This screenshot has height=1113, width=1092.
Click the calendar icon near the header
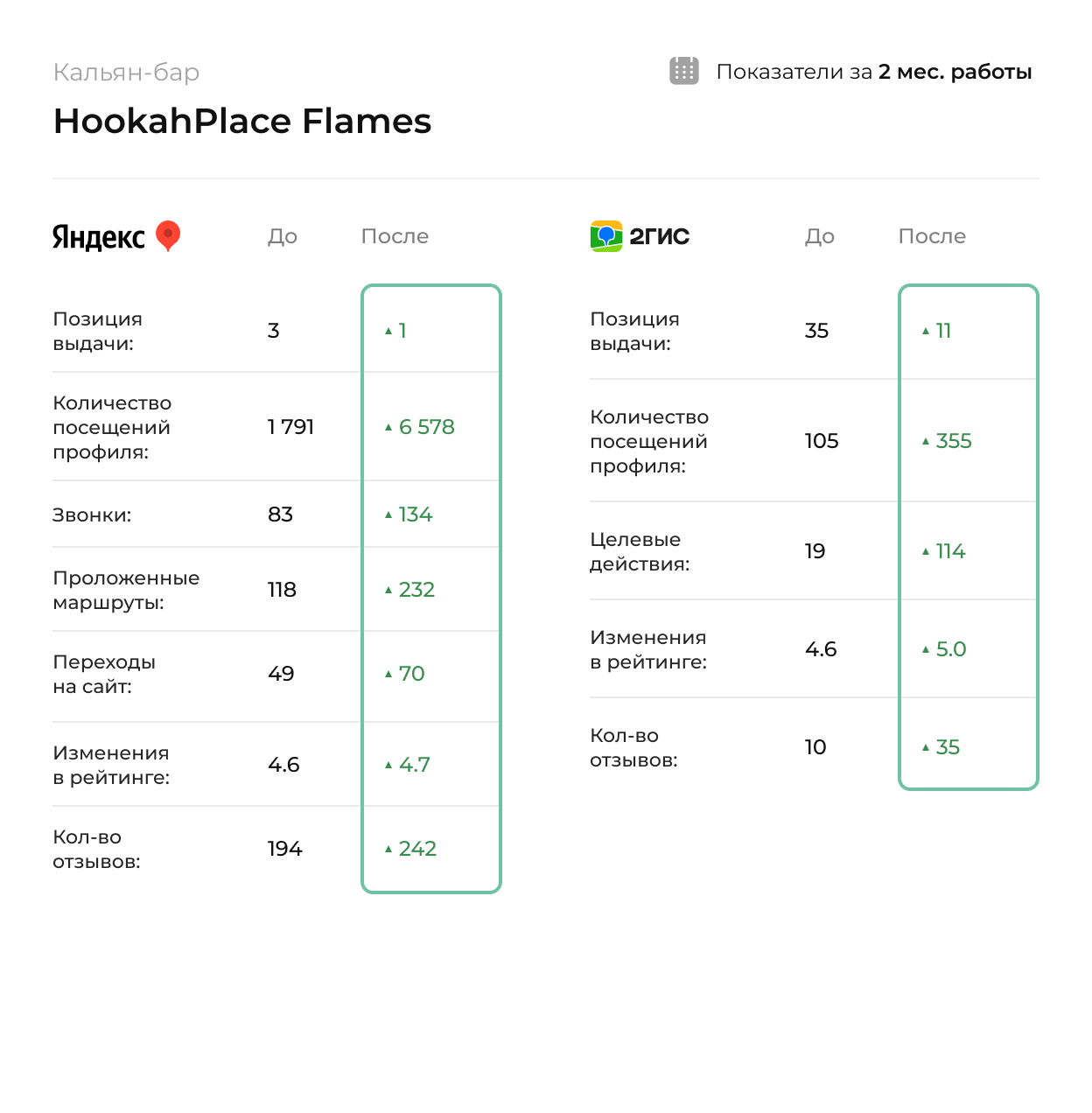(683, 71)
